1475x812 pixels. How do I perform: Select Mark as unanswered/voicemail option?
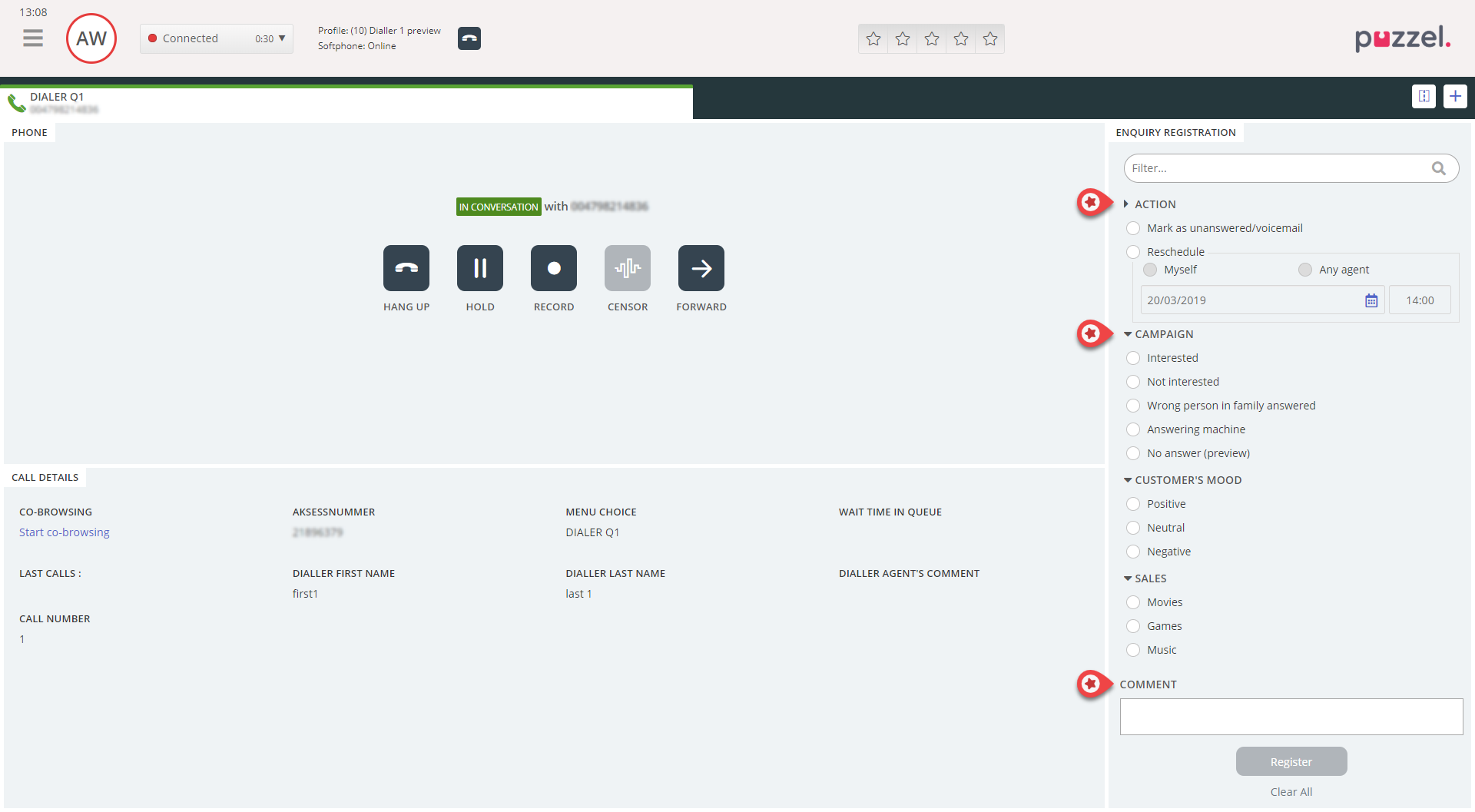coord(1133,228)
